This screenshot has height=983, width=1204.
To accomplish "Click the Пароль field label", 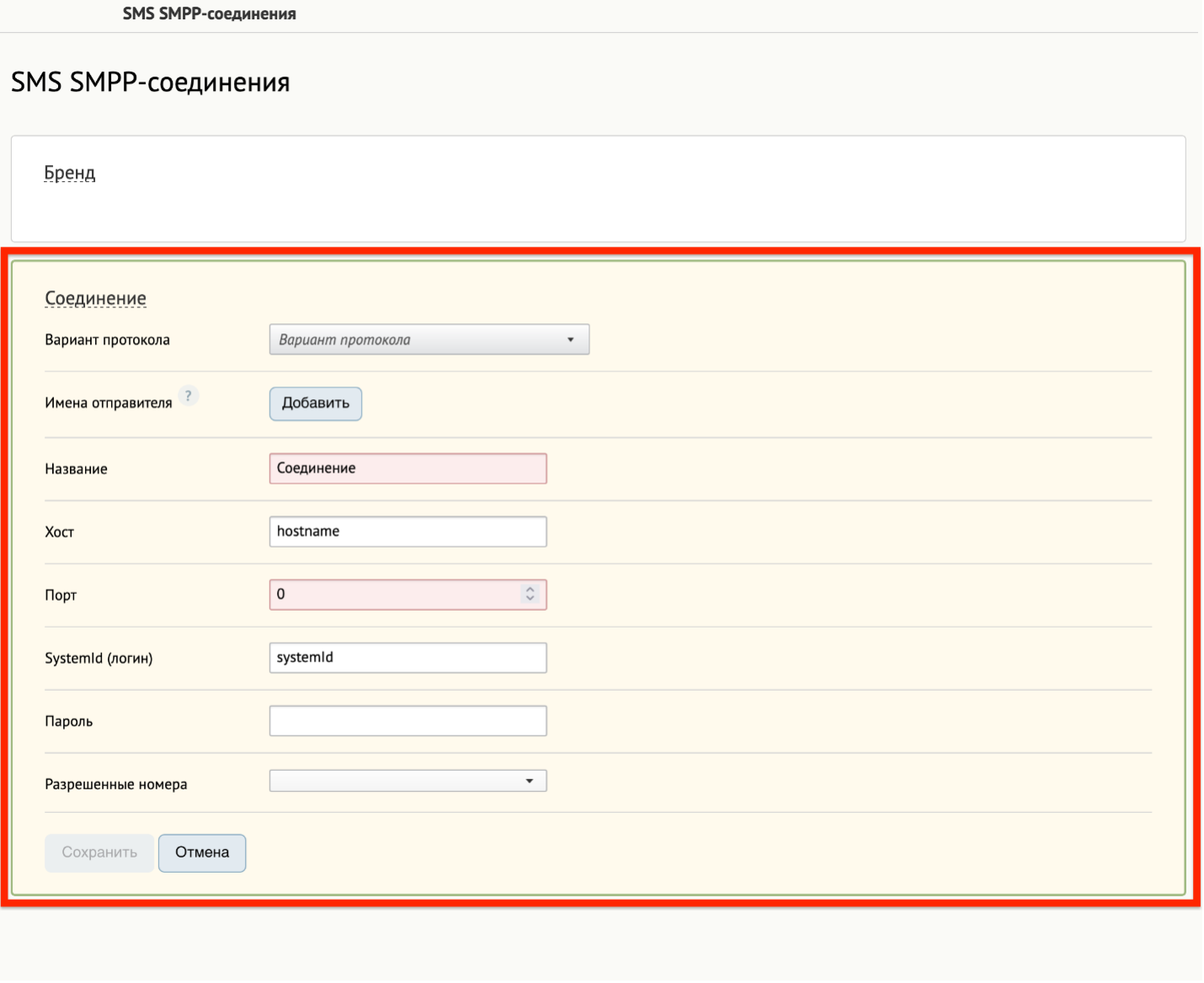I will coord(69,722).
